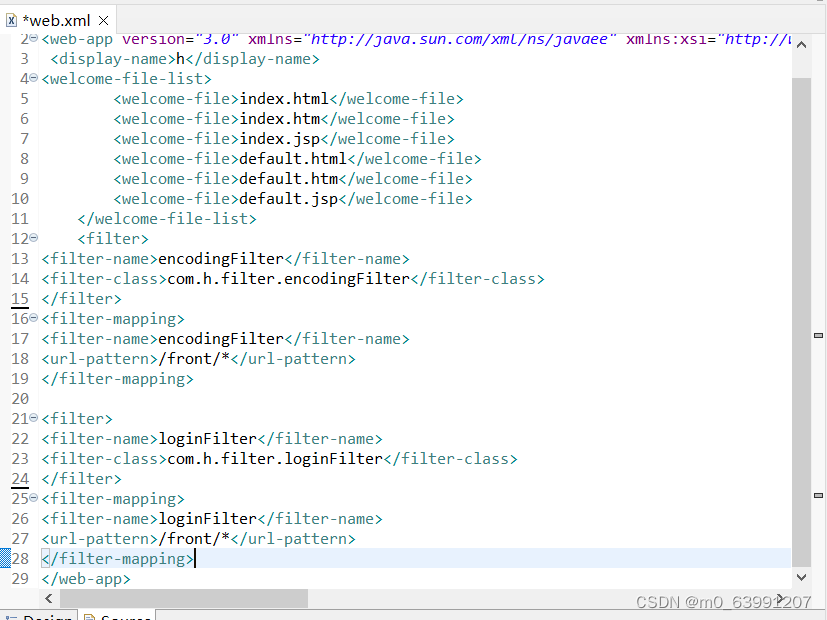Screen dimensions: 827x620
Task: Click the vertical scrollbar down arrow
Action: pos(801,577)
